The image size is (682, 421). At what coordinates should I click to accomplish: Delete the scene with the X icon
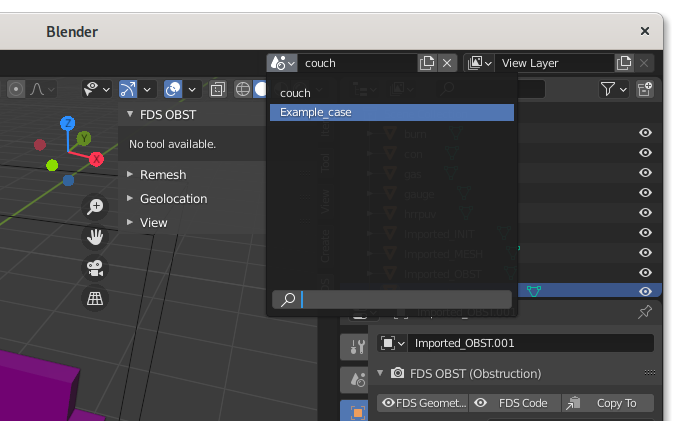[x=447, y=63]
